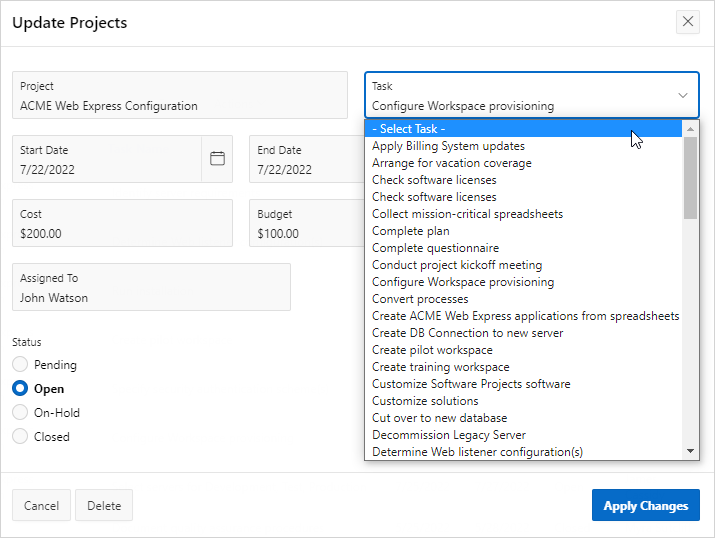The height and width of the screenshot is (538, 715).
Task: Select the Pending status radio button
Action: (20, 364)
